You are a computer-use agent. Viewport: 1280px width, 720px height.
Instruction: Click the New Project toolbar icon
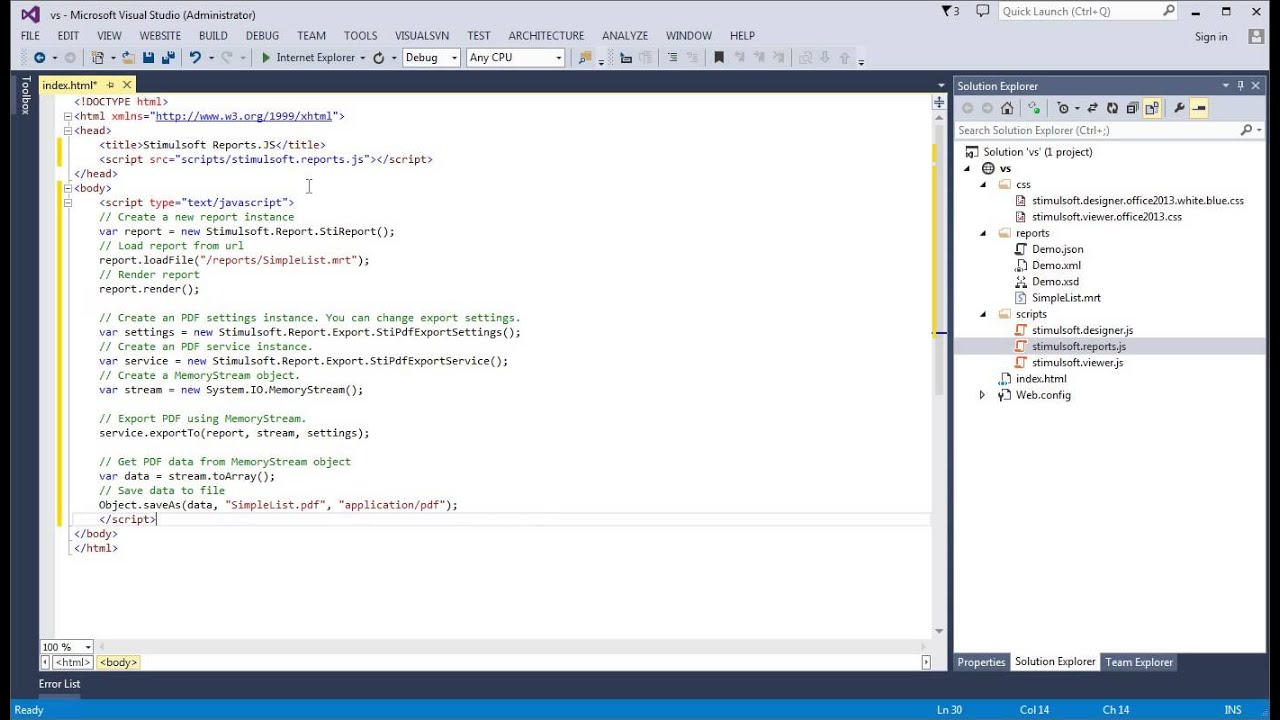[x=98, y=57]
